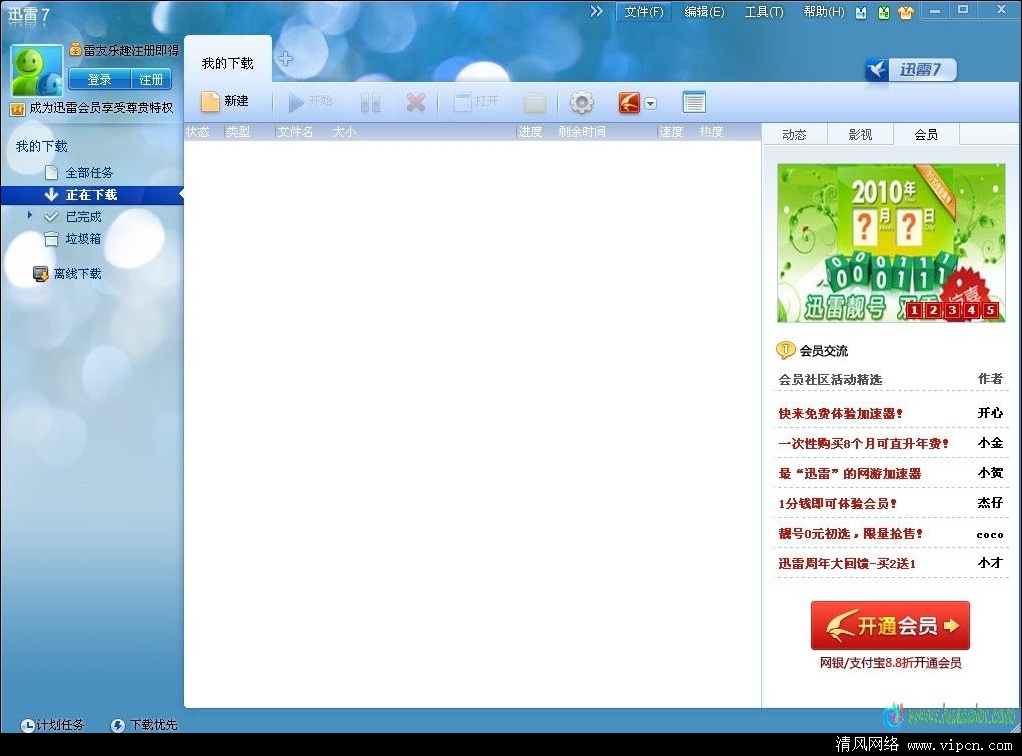
Task: Switch to 影视 tab in right panel
Action: point(860,135)
